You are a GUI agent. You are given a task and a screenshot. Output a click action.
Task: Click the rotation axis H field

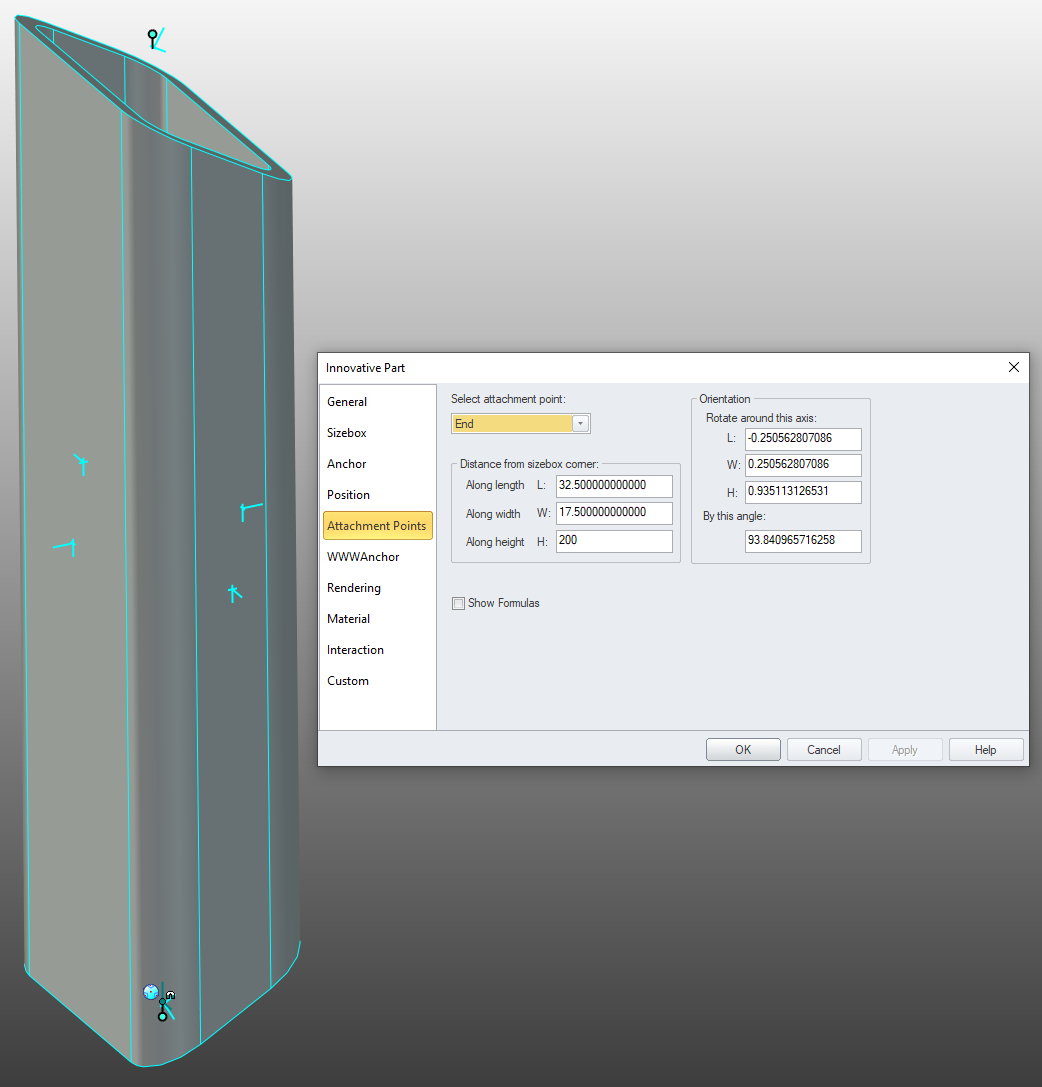coord(804,492)
